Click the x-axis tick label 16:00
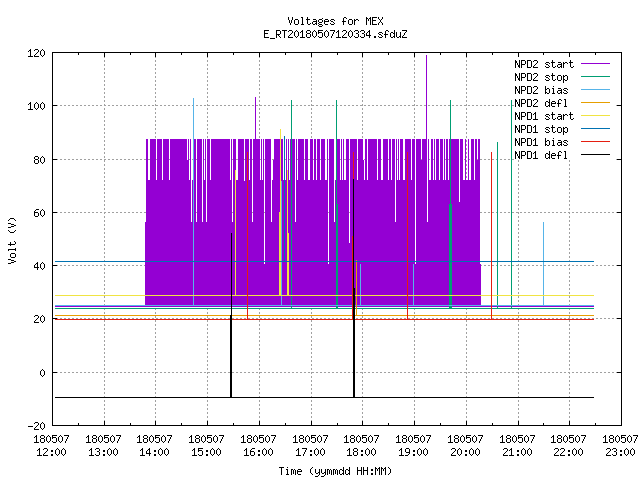Viewport: 640px width, 480px height. [258, 453]
